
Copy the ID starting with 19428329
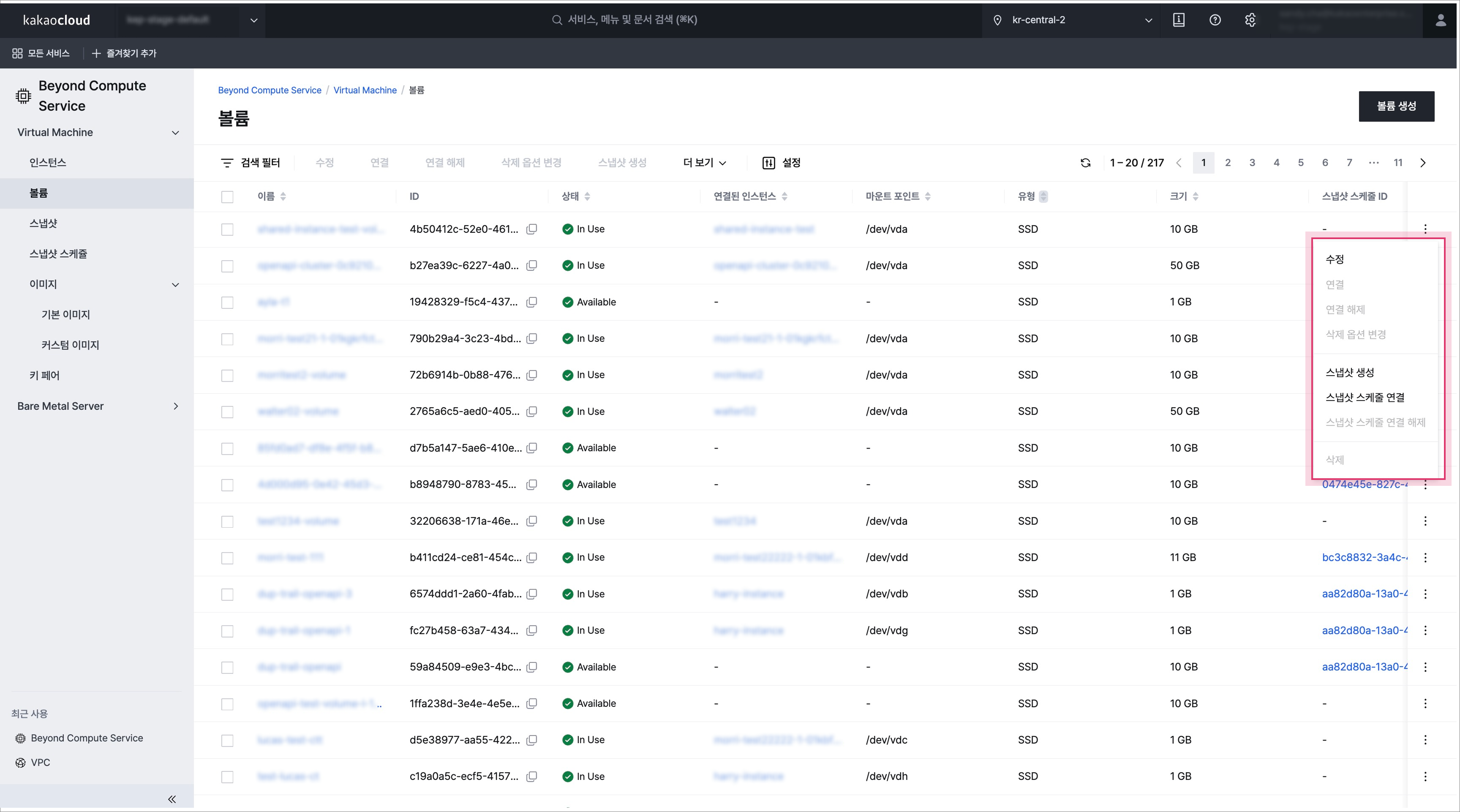[x=531, y=302]
